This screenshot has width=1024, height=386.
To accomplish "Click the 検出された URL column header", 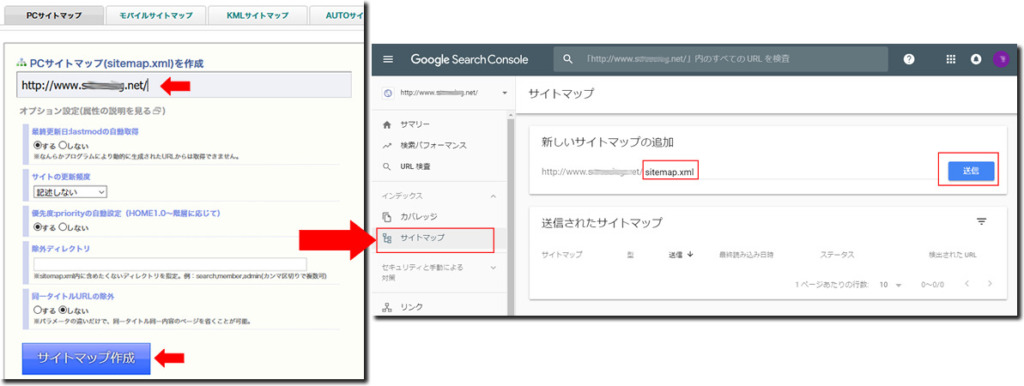I will point(952,255).
